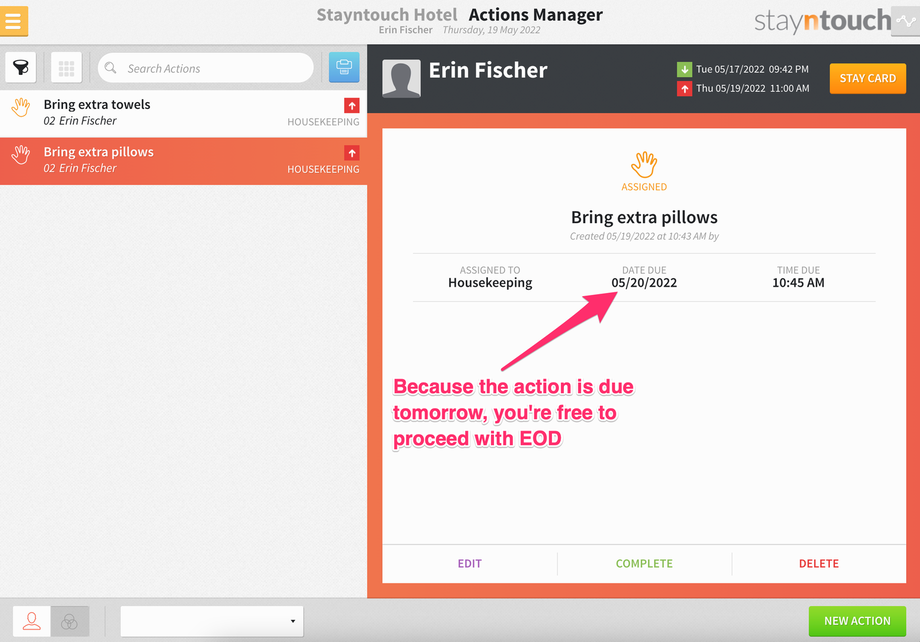Click the stayntouch logo
Screen dimensions: 920x642
coord(822,21)
